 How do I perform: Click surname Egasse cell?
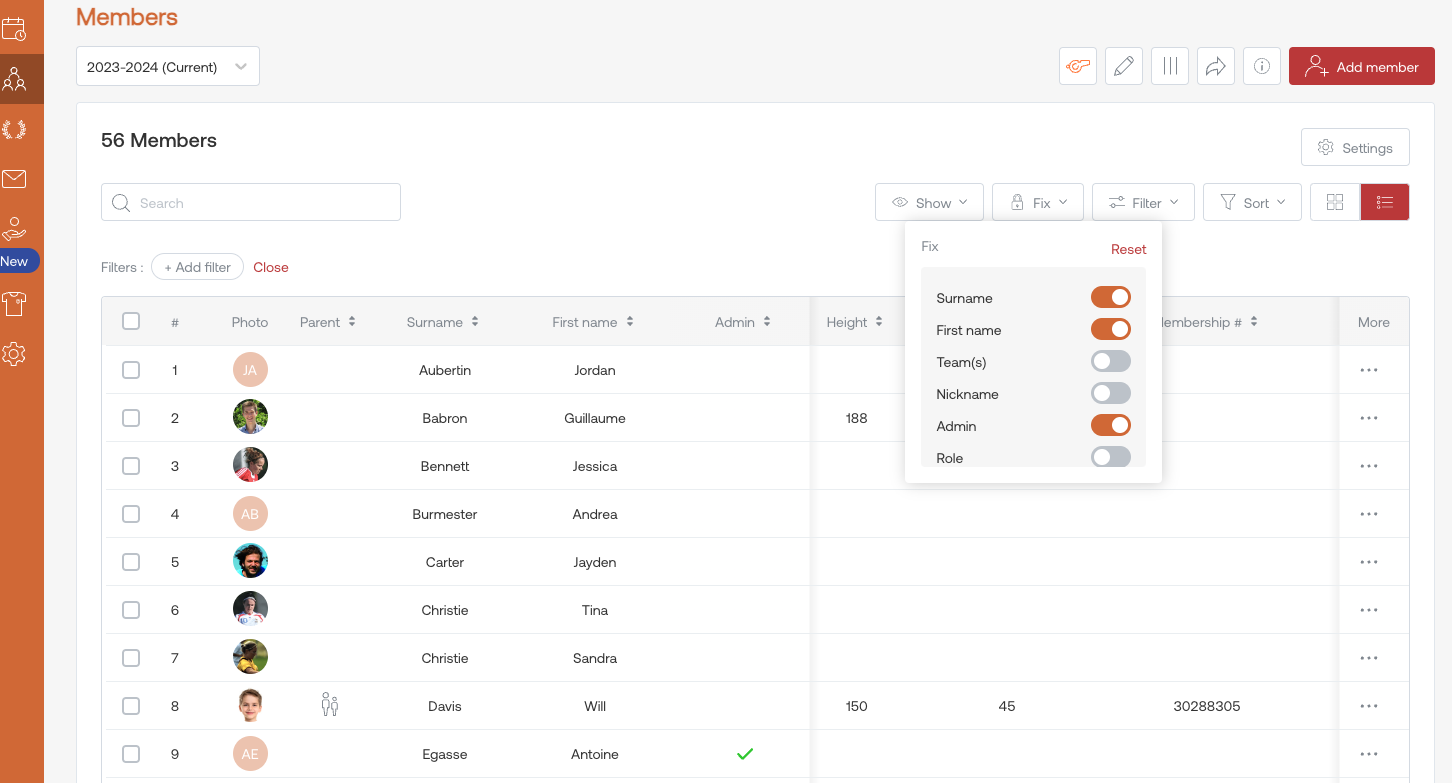[445, 754]
